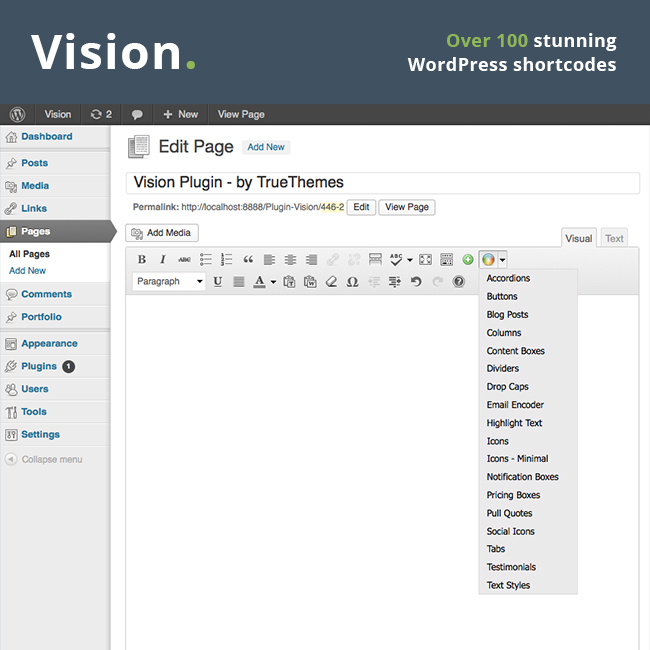Open + New in the admin bar
The height and width of the screenshot is (650, 650).
click(180, 114)
